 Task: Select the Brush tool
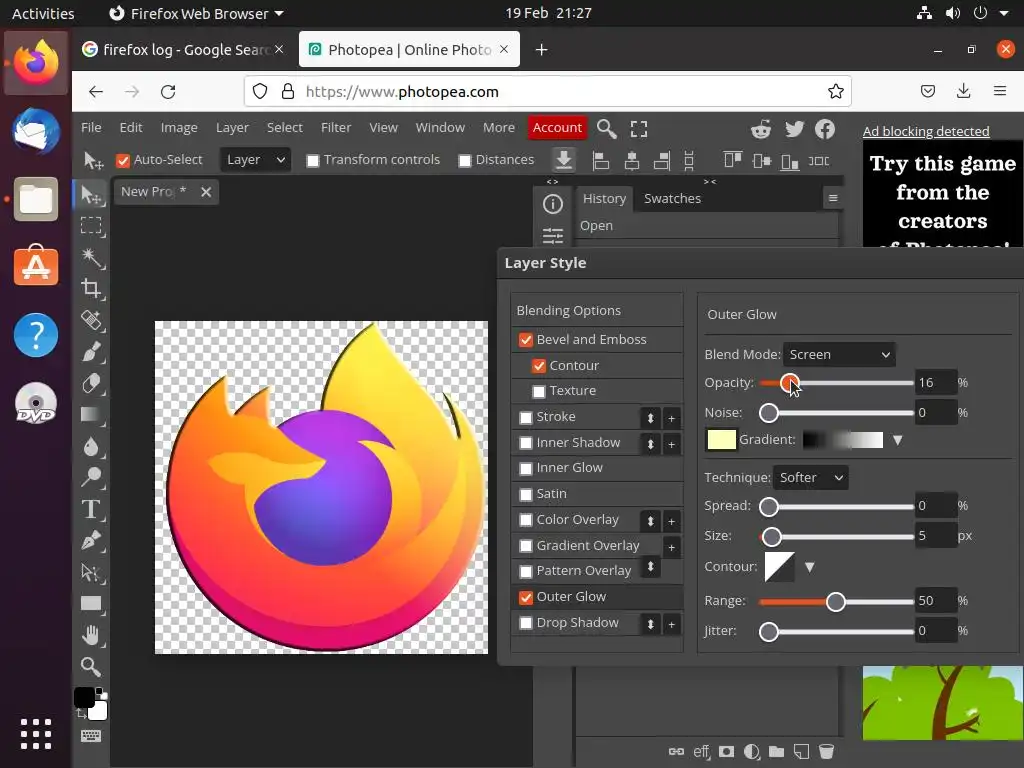tap(91, 351)
